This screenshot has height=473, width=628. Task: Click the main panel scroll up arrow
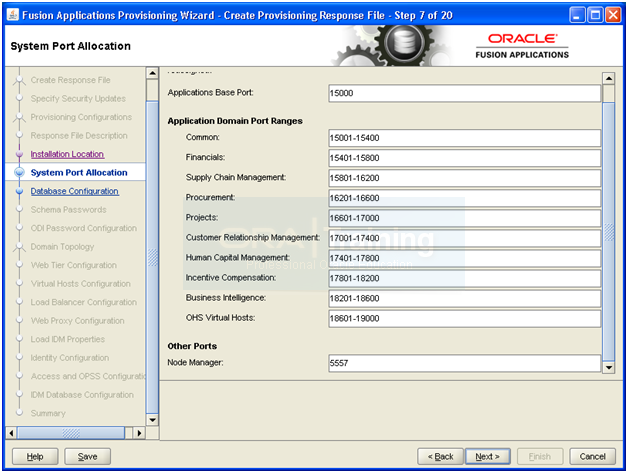point(608,78)
